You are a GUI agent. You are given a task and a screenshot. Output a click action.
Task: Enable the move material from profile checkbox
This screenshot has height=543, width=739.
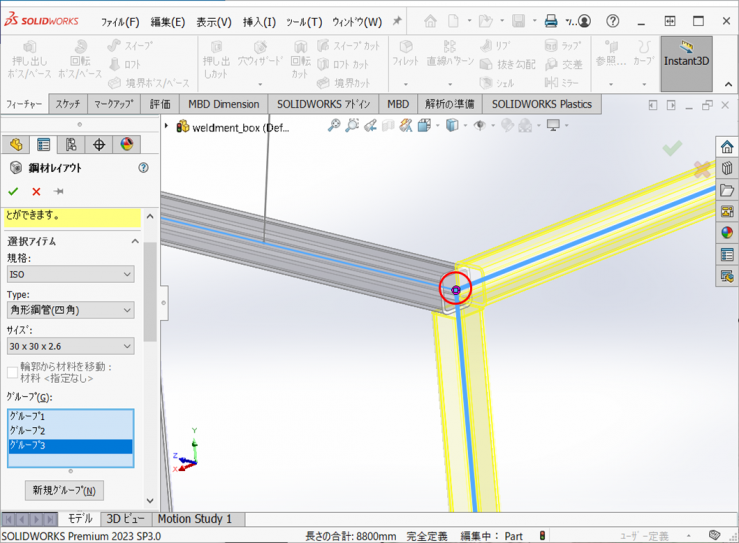tap(13, 372)
